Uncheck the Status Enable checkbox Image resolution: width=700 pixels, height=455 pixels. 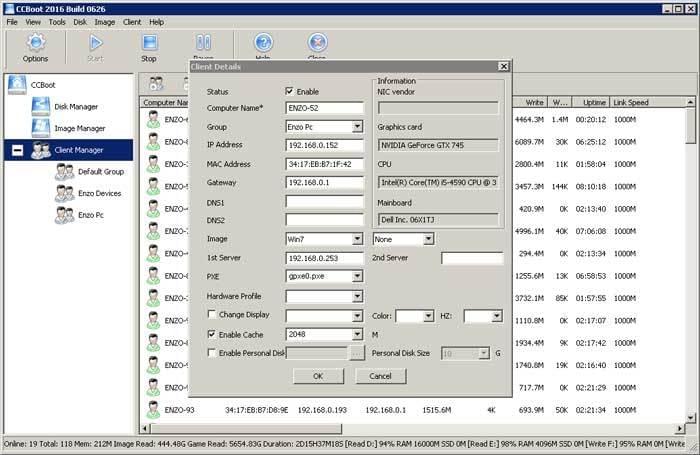[x=290, y=91]
